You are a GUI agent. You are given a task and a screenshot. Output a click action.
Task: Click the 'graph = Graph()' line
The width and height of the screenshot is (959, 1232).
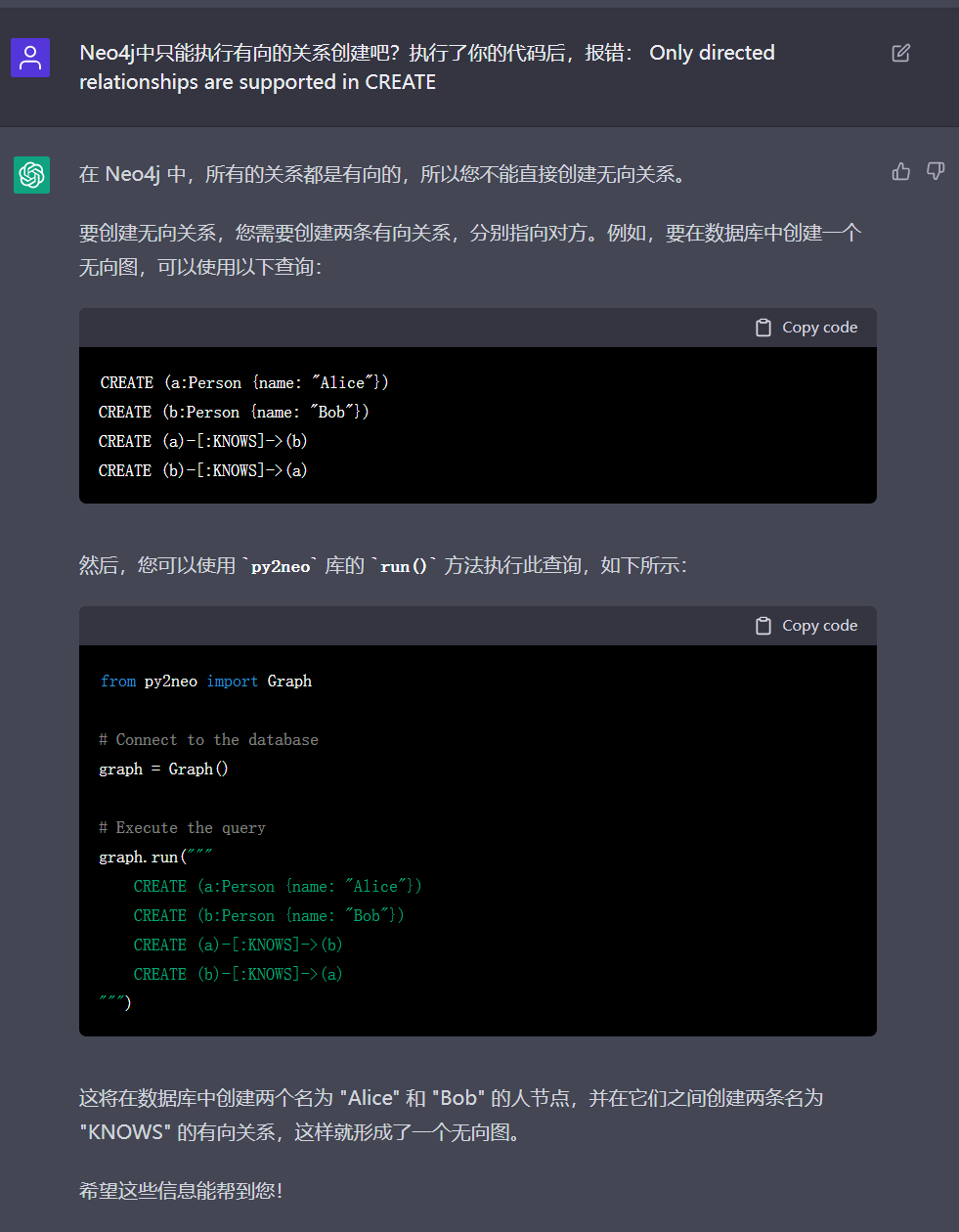pyautogui.click(x=163, y=769)
